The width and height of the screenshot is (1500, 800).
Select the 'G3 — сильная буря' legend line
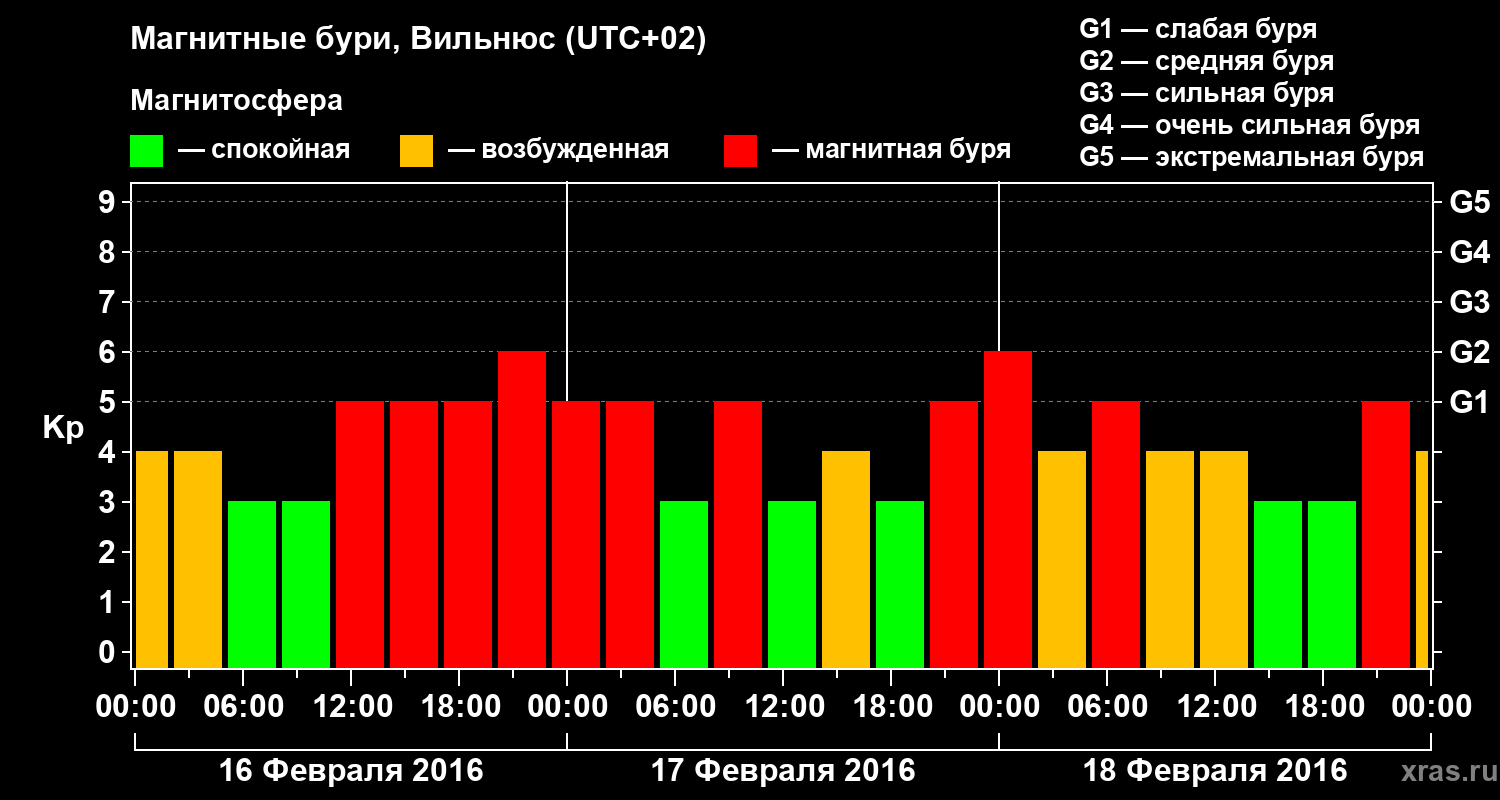pyautogui.click(x=1207, y=93)
